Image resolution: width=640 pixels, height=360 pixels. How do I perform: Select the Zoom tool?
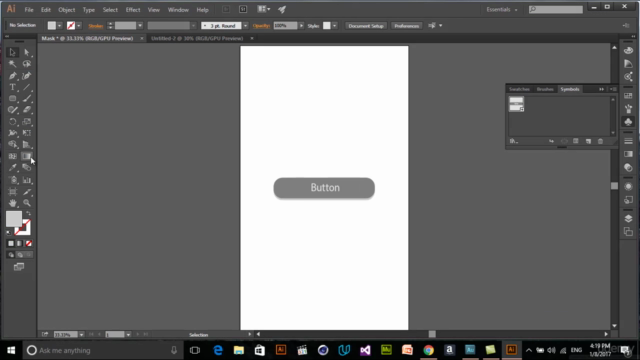click(x=27, y=203)
